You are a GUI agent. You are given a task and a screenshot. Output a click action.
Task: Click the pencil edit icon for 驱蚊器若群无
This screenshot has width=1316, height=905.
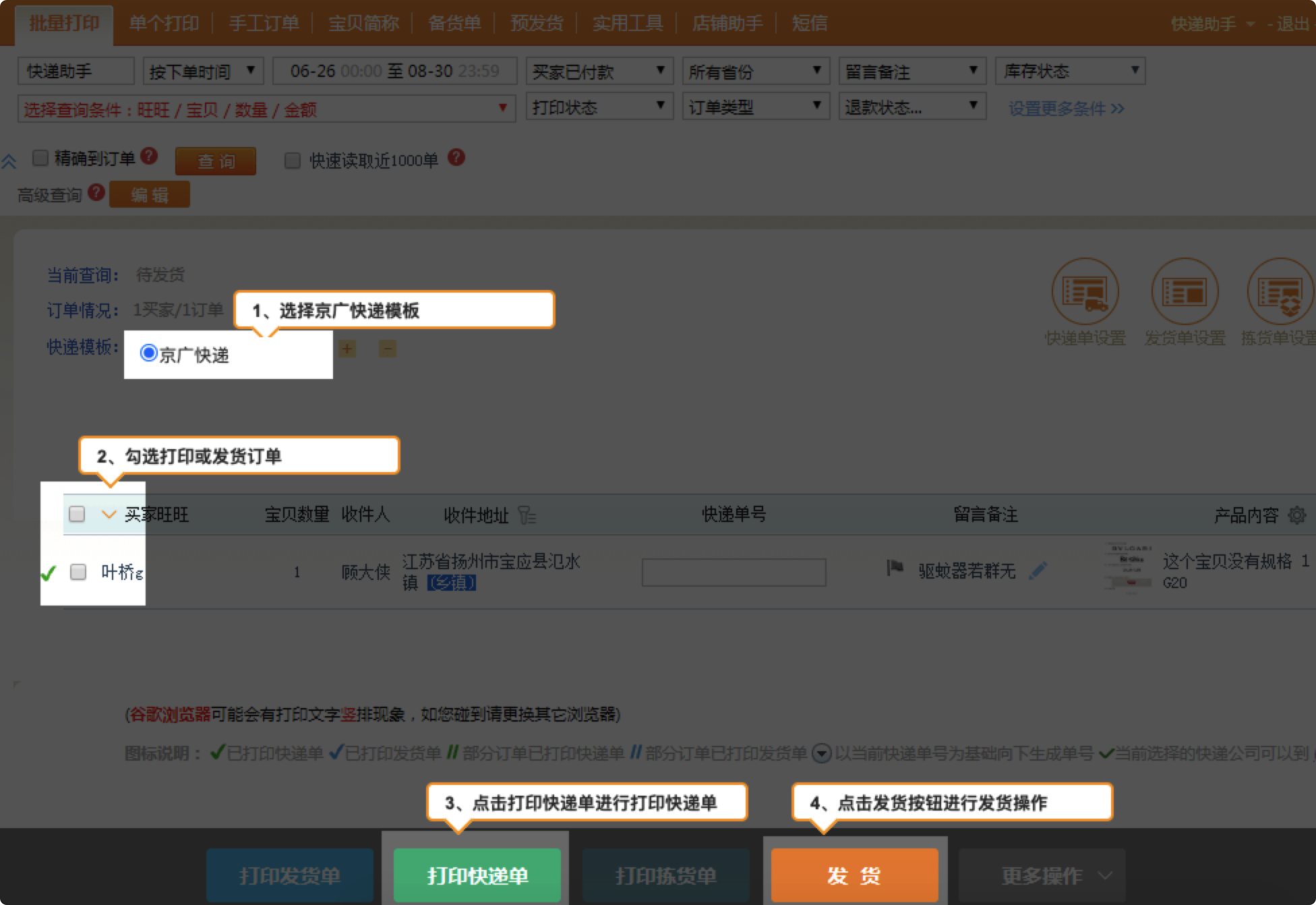[x=1038, y=571]
